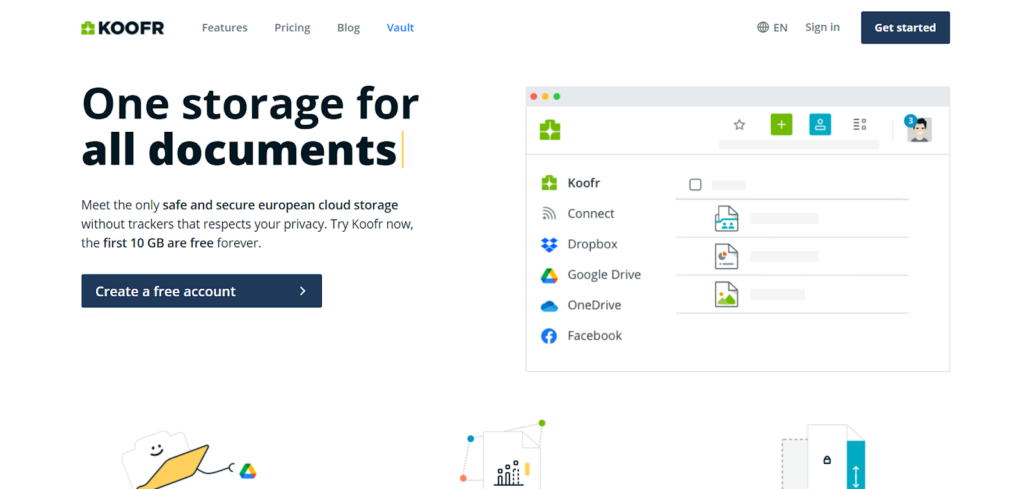Click the smiling folder illustration
Screen dimensions: 1024x489
pos(166,461)
